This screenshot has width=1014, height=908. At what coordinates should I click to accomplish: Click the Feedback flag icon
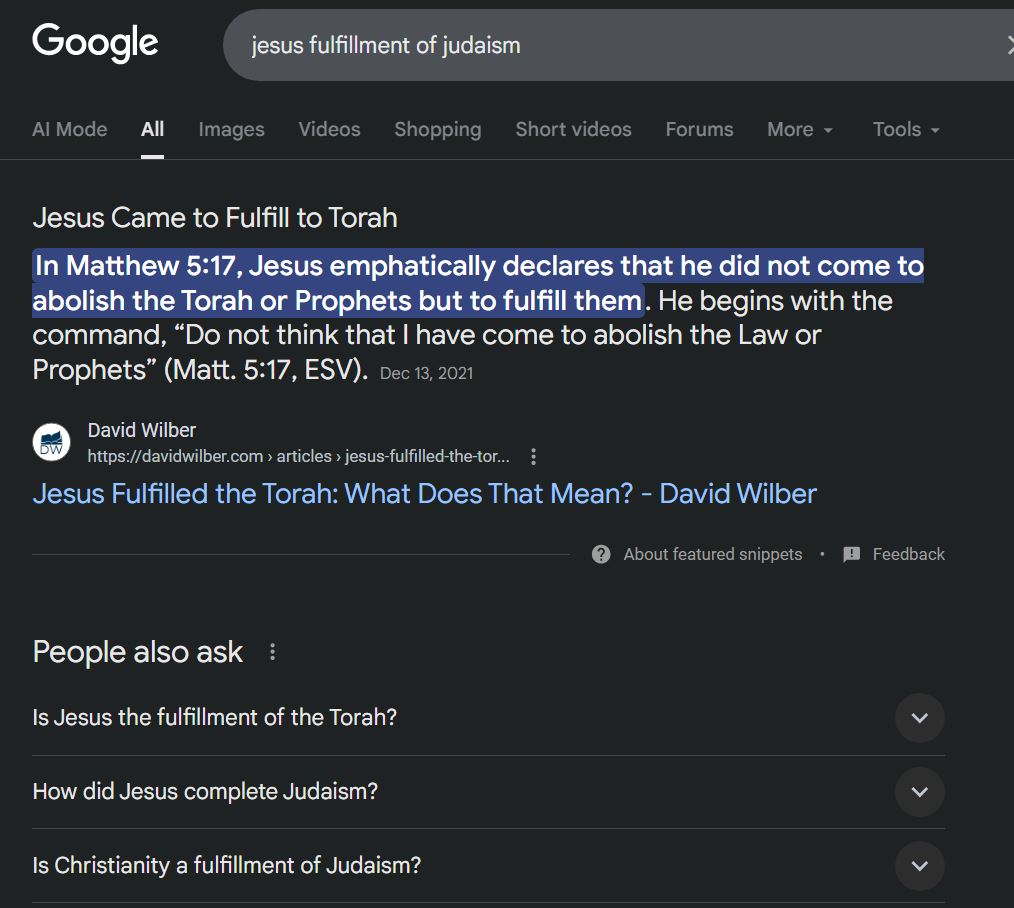[x=852, y=554]
